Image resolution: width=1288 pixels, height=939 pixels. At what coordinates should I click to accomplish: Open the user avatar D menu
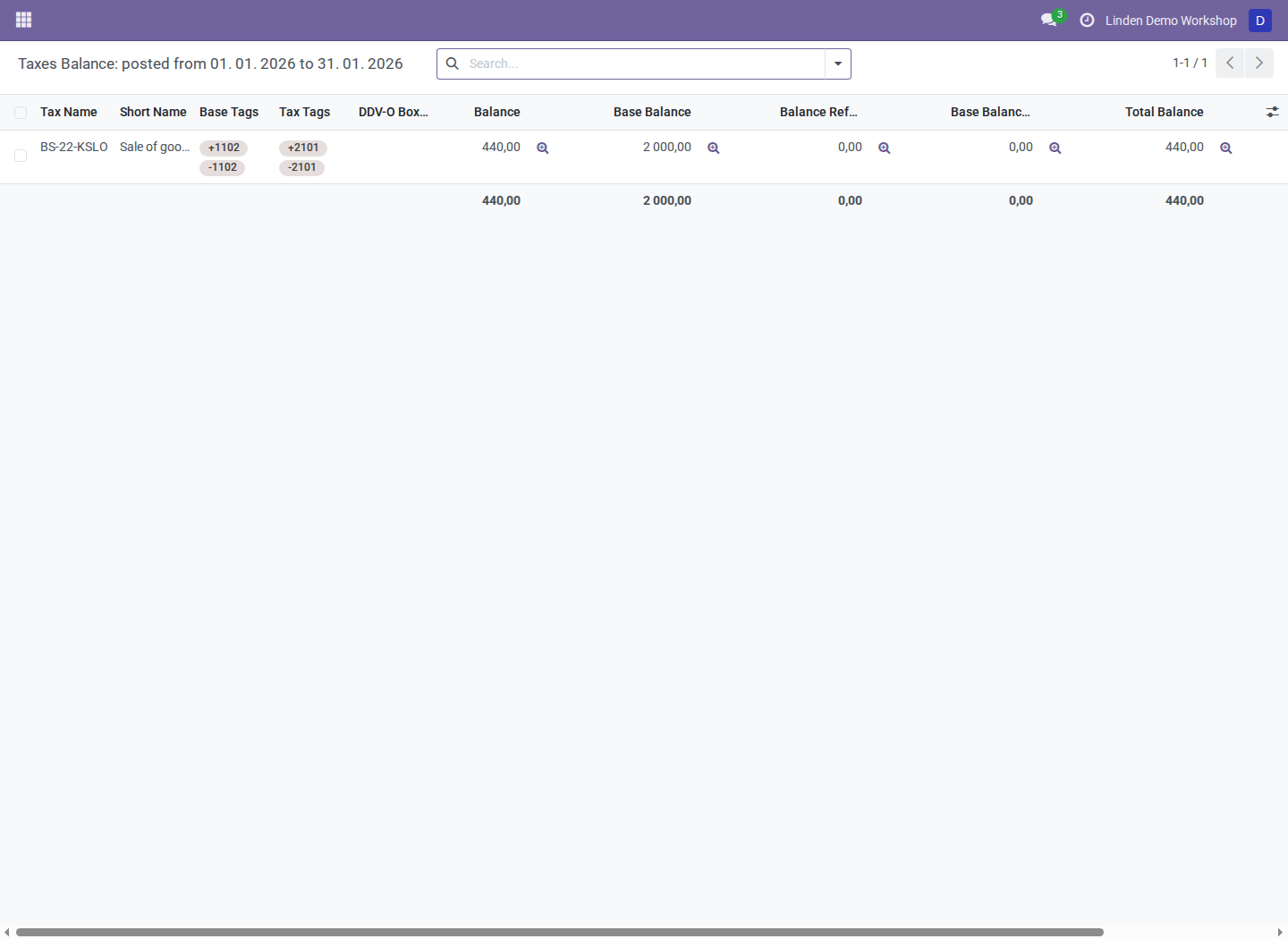[1260, 21]
